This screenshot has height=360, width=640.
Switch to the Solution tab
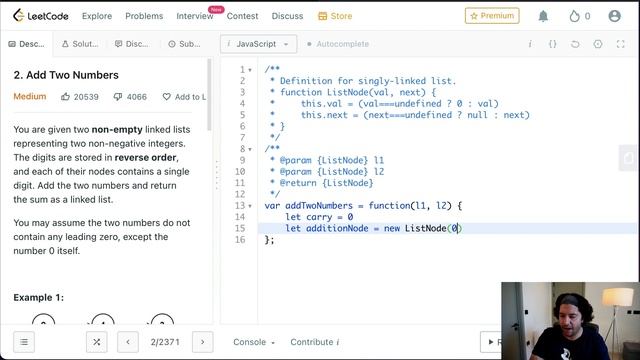tap(80, 44)
